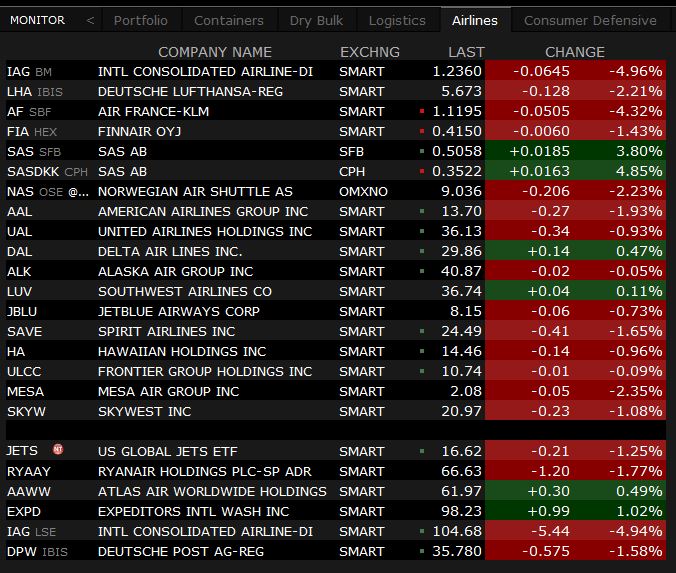Click change percent -4.96% cell
Screen dimensions: 676x573
click(636, 71)
